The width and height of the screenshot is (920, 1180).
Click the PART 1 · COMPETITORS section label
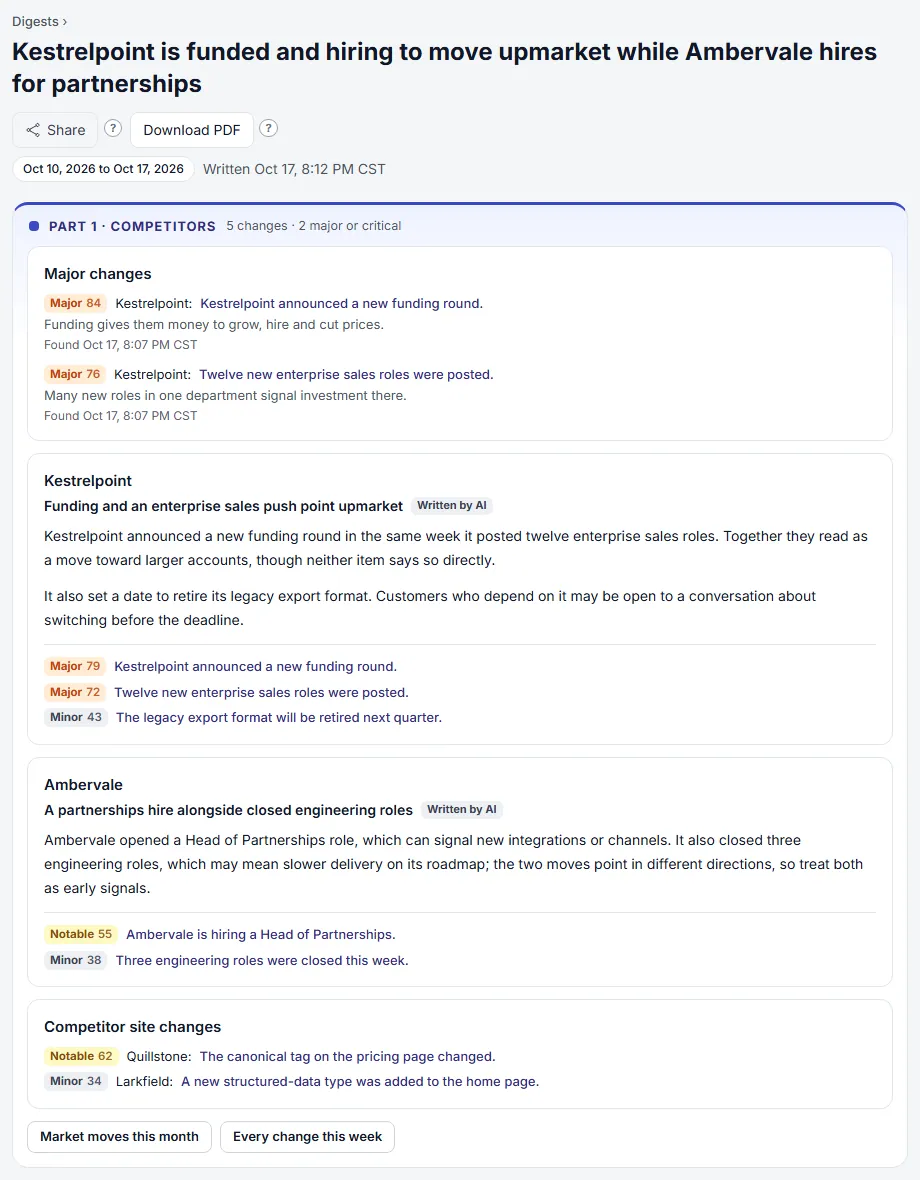[x=132, y=226]
